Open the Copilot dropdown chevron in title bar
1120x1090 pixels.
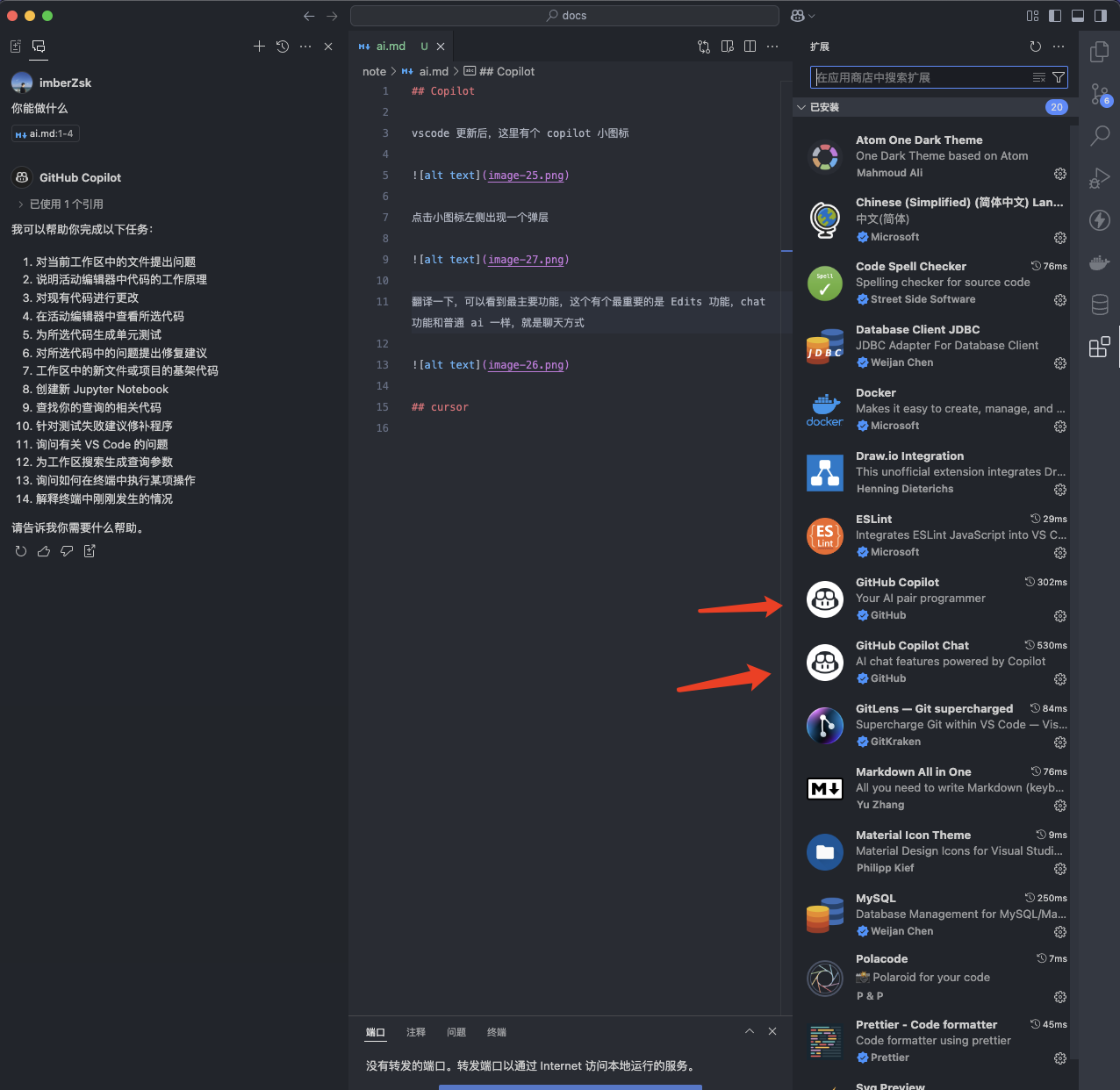pos(811,16)
